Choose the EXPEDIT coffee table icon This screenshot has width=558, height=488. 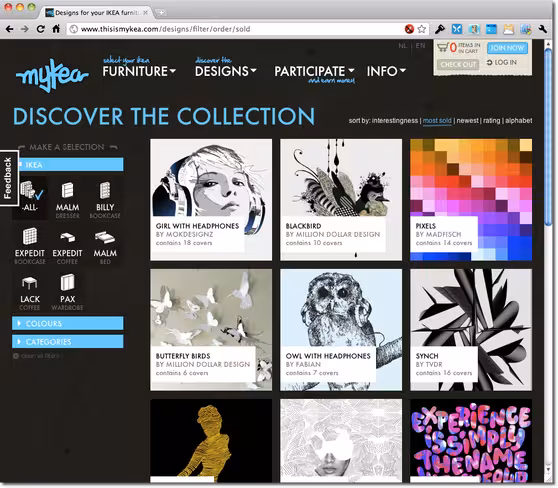point(67,245)
